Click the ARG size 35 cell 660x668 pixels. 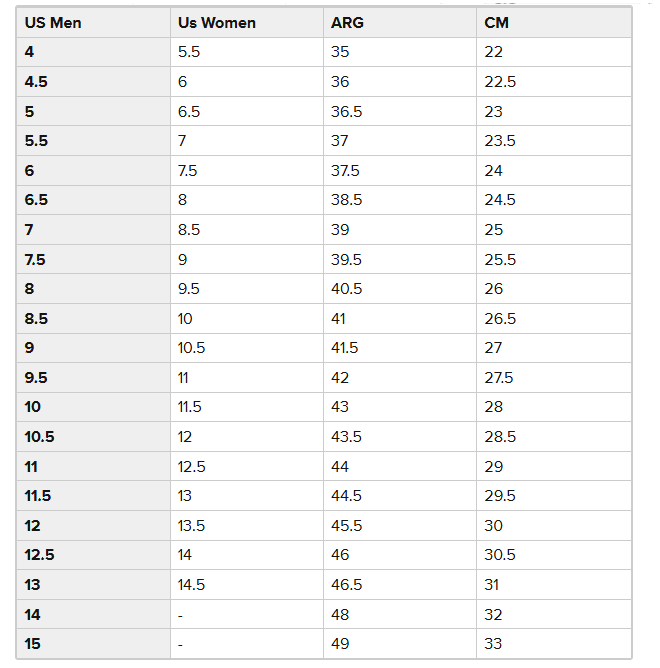(x=340, y=52)
